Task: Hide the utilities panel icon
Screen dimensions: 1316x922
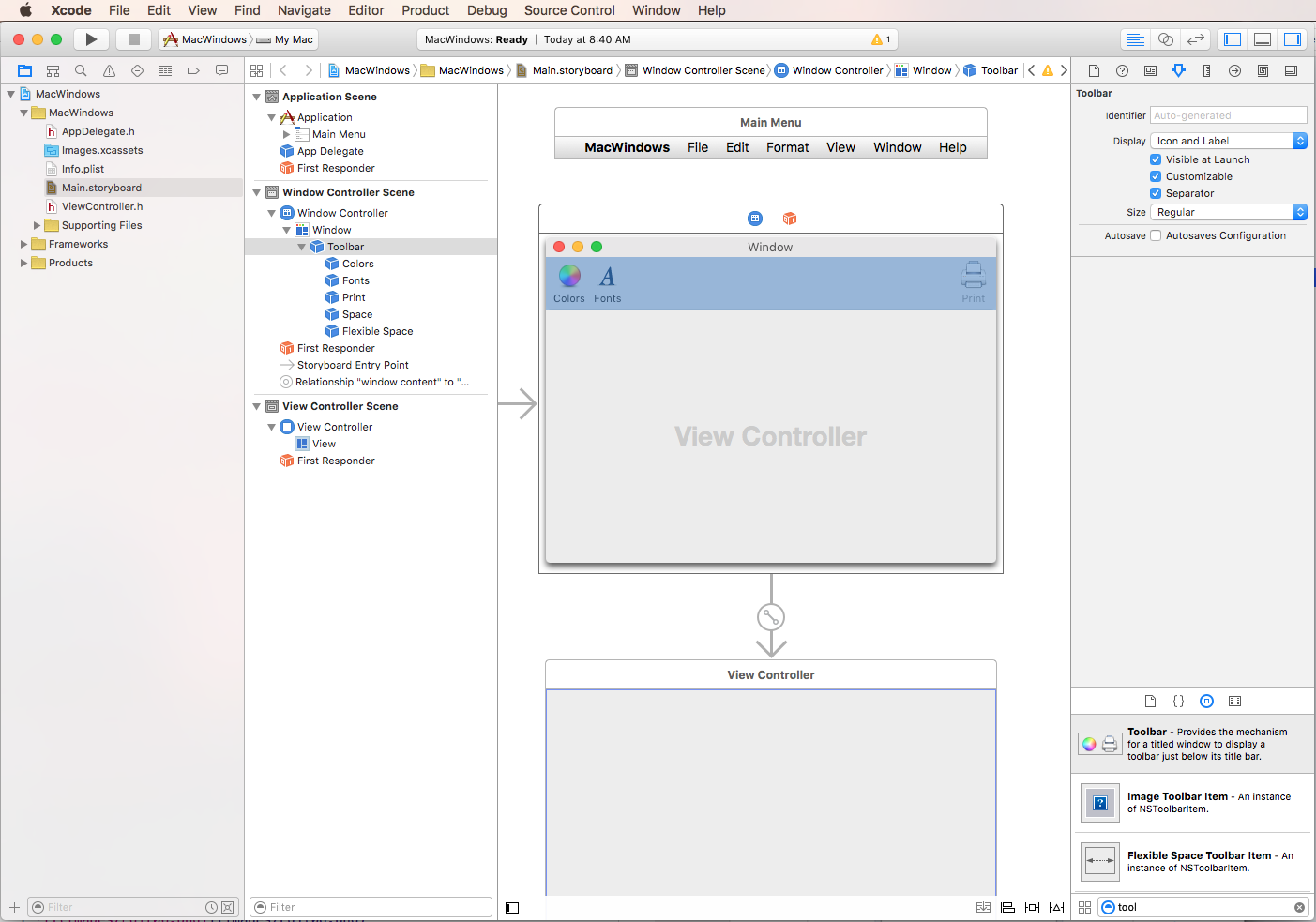Action: 1293,38
